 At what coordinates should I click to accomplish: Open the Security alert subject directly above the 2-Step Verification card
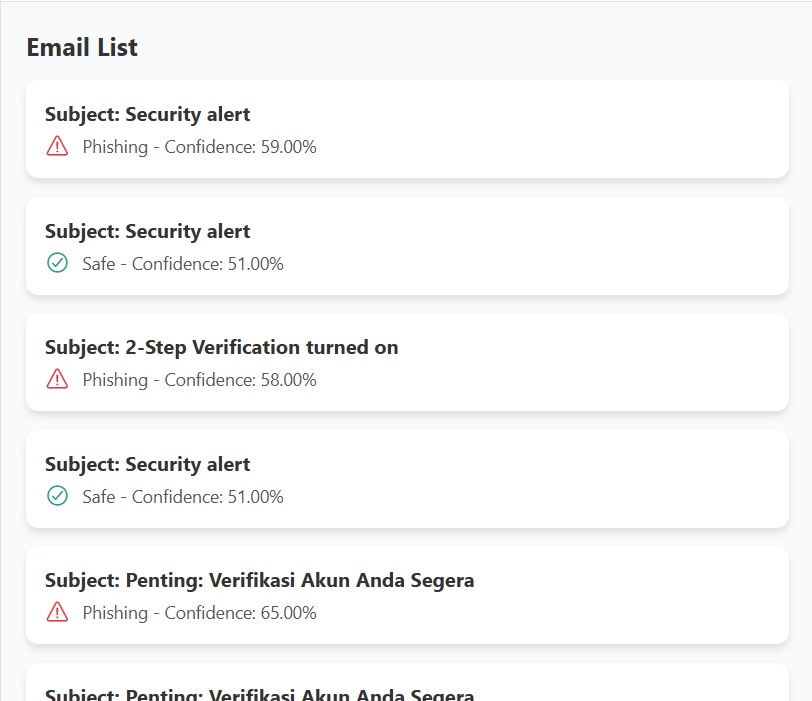(x=148, y=231)
